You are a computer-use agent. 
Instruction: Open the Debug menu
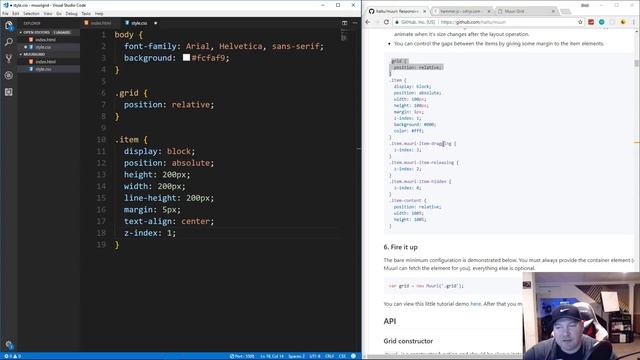click(71, 13)
